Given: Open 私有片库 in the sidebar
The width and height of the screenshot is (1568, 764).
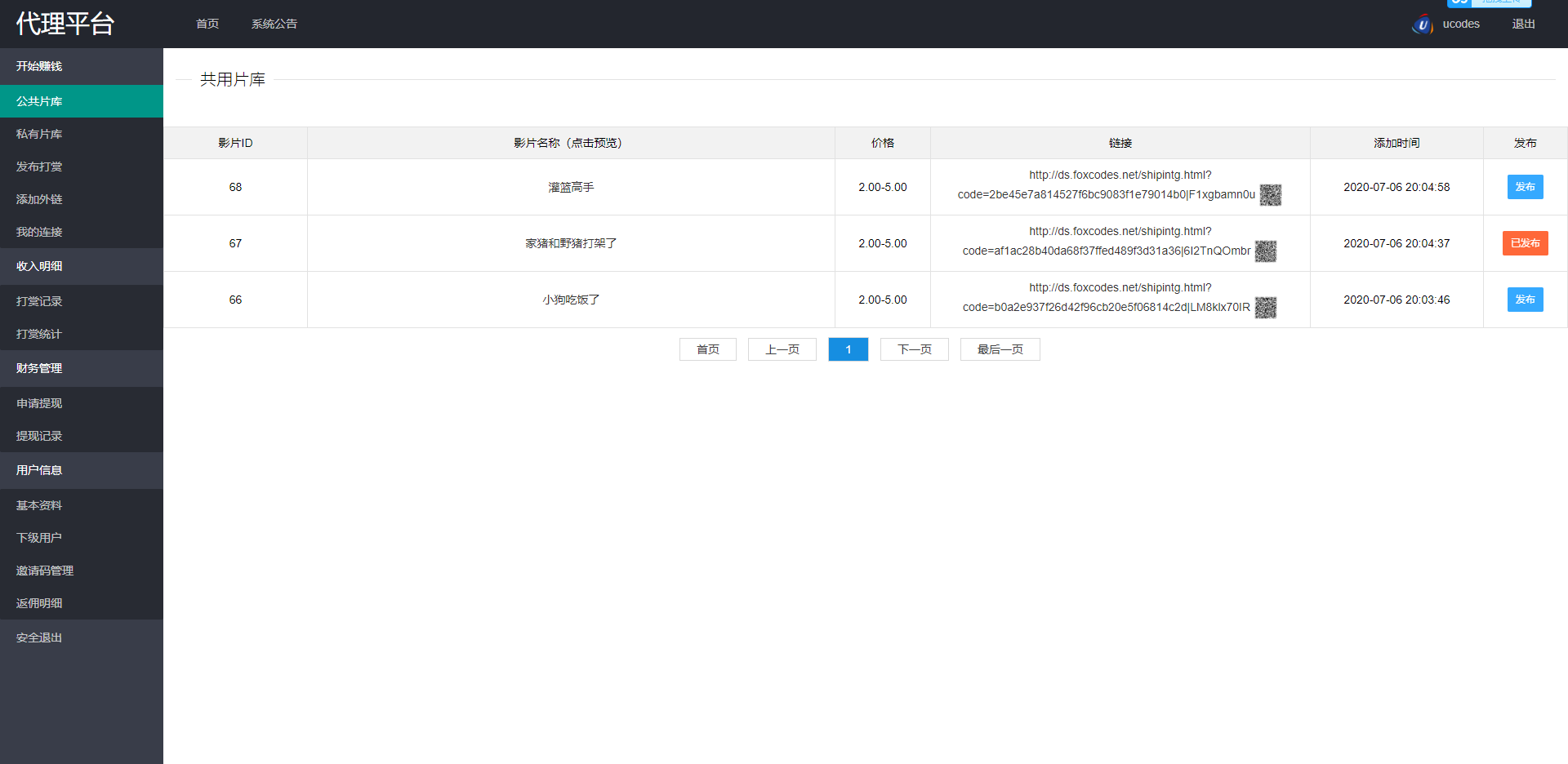Looking at the screenshot, I should [39, 134].
